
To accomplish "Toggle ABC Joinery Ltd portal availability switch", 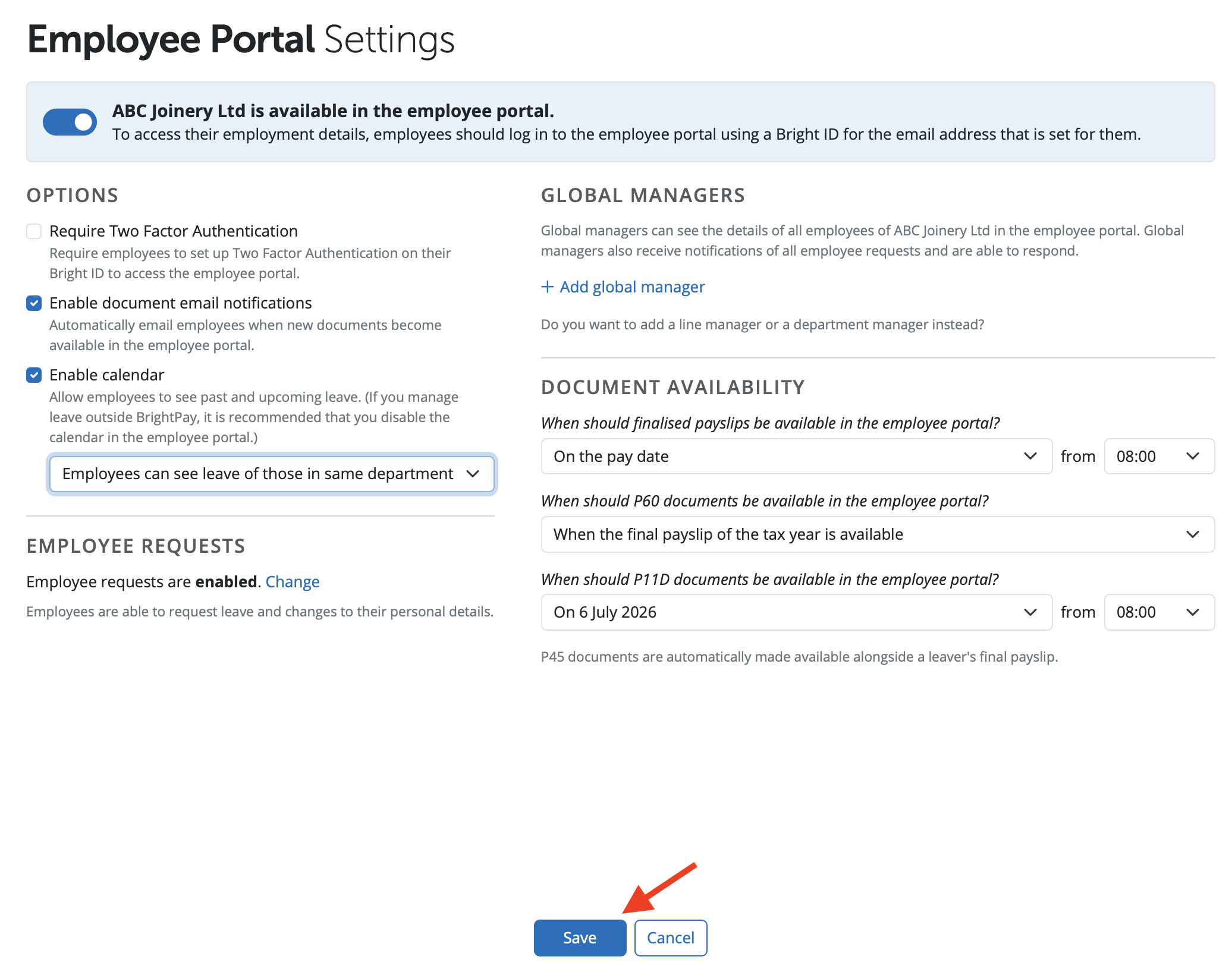I will [x=70, y=122].
